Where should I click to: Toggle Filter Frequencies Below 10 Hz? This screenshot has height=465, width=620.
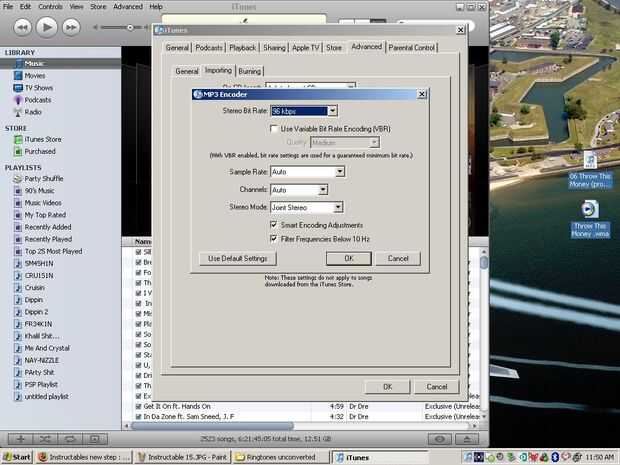274,239
